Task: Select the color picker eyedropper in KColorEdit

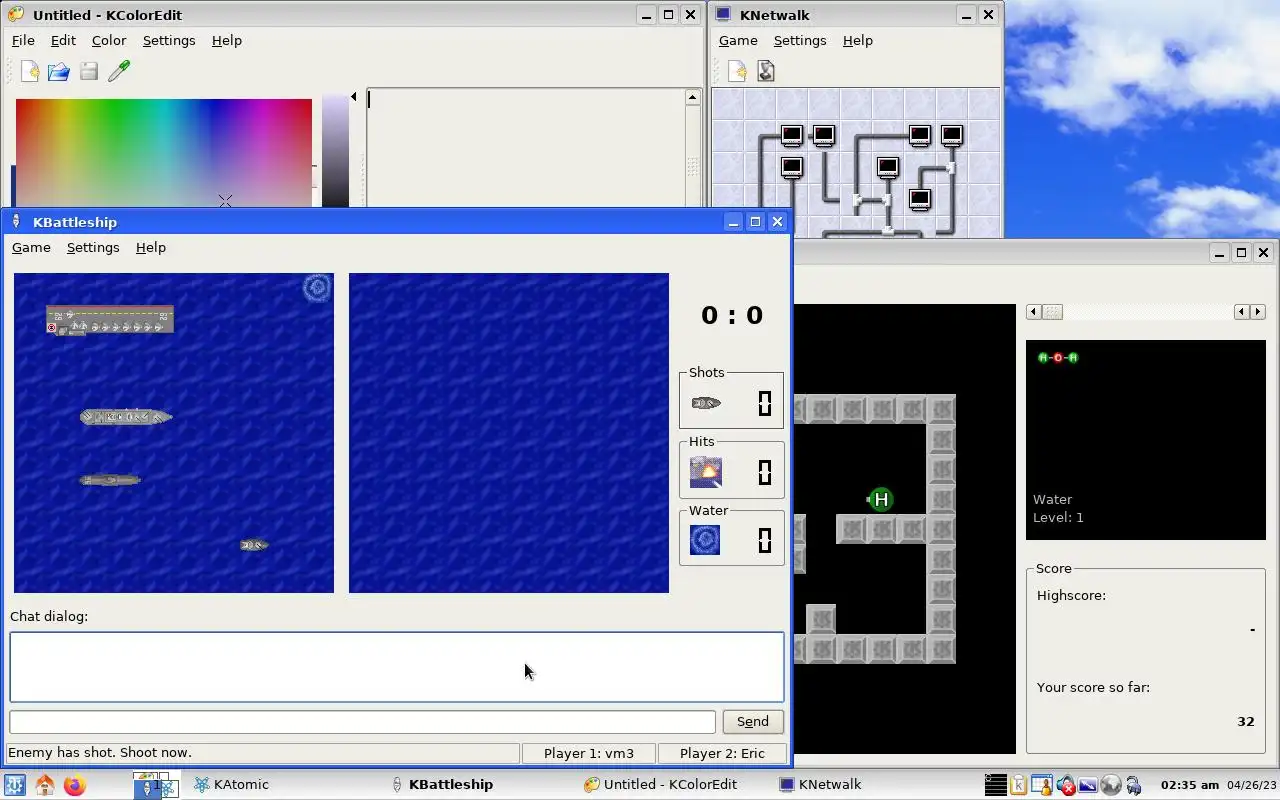Action: (x=119, y=71)
